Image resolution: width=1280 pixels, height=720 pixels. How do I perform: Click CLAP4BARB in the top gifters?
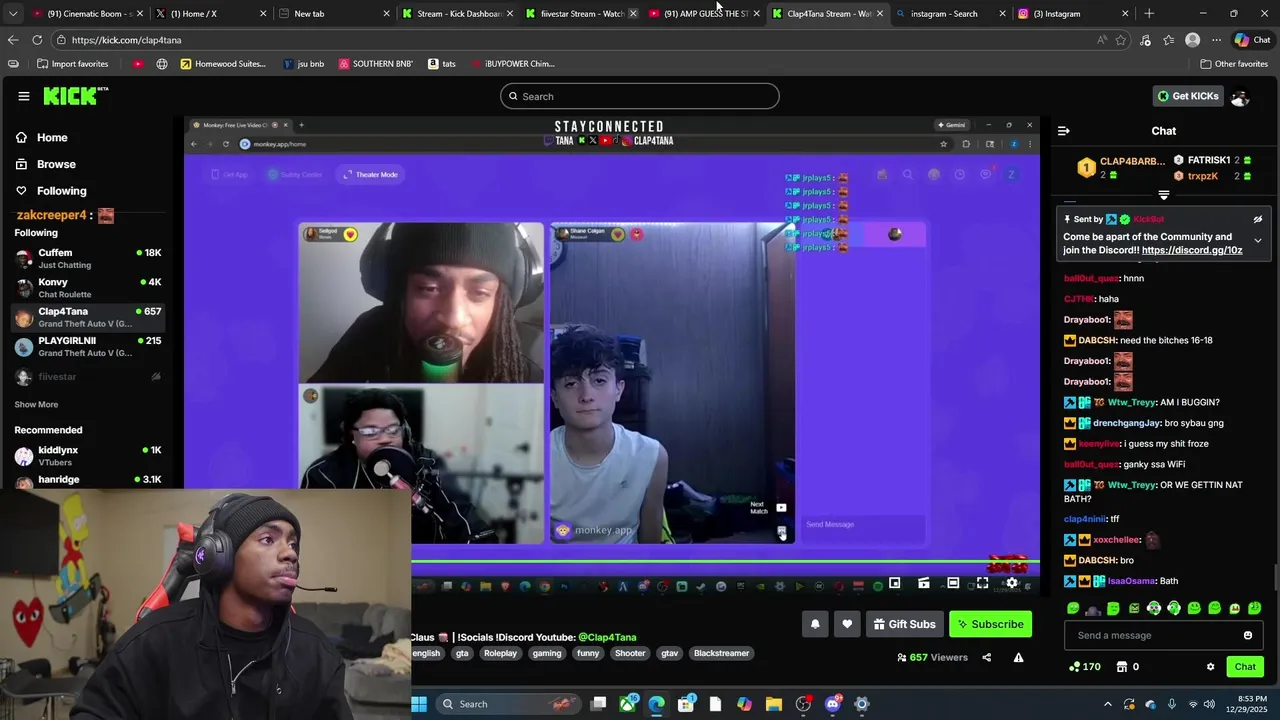1132,161
